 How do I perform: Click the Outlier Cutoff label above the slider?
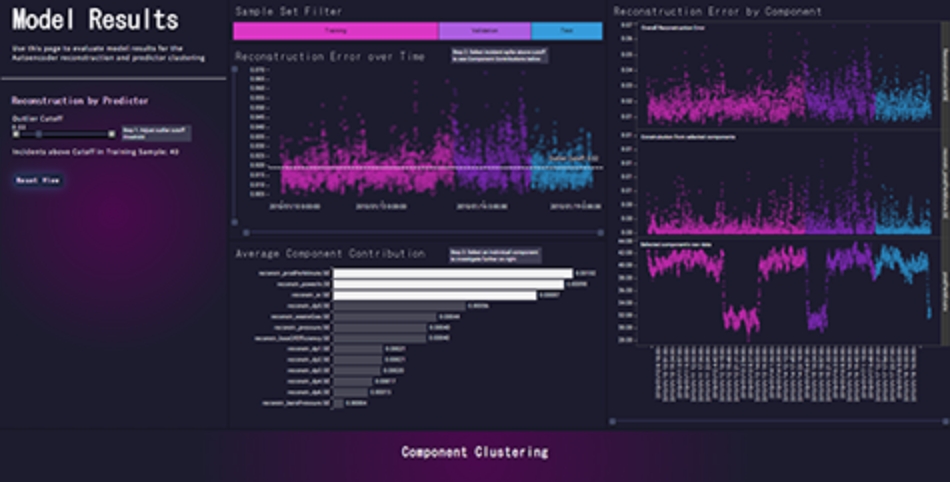click(x=37, y=119)
